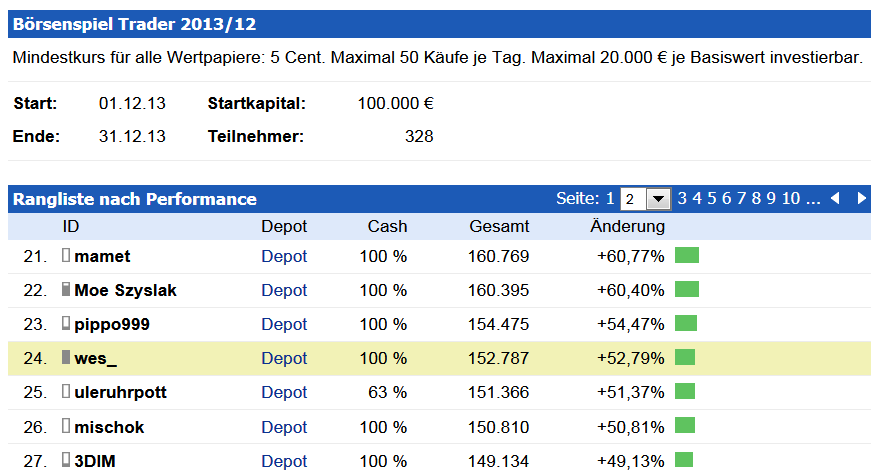
Task: Go to ranking page 10
Action: click(x=791, y=199)
